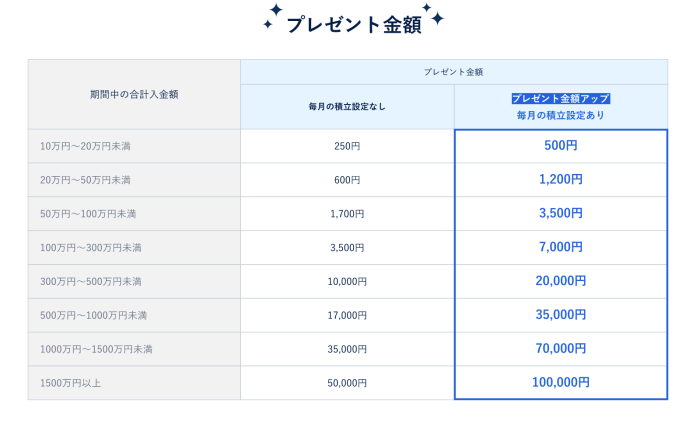The image size is (700, 424).
Task: Click the 毎月の積立設定なし column header
Action: pyautogui.click(x=347, y=107)
